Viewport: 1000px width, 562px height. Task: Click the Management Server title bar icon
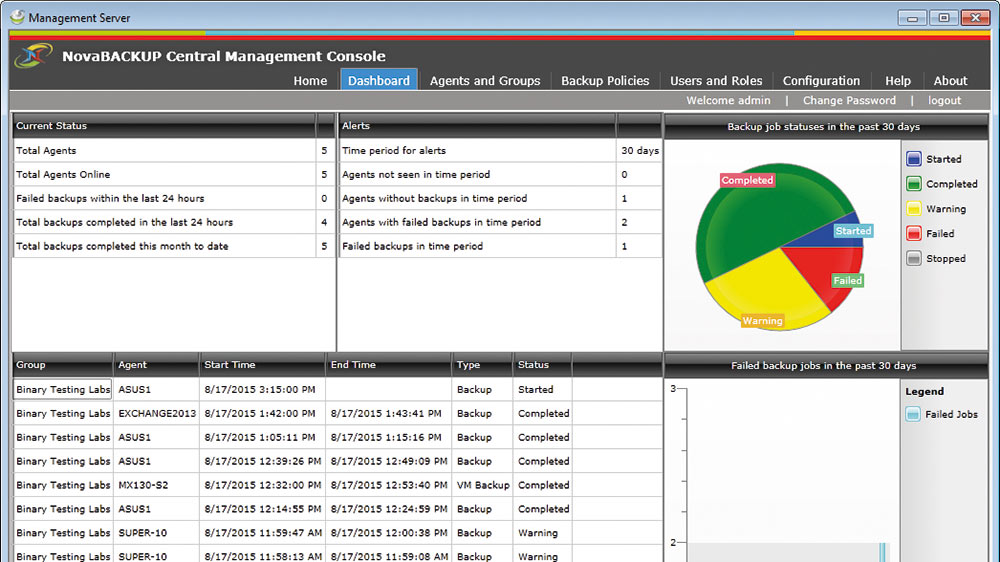17,17
